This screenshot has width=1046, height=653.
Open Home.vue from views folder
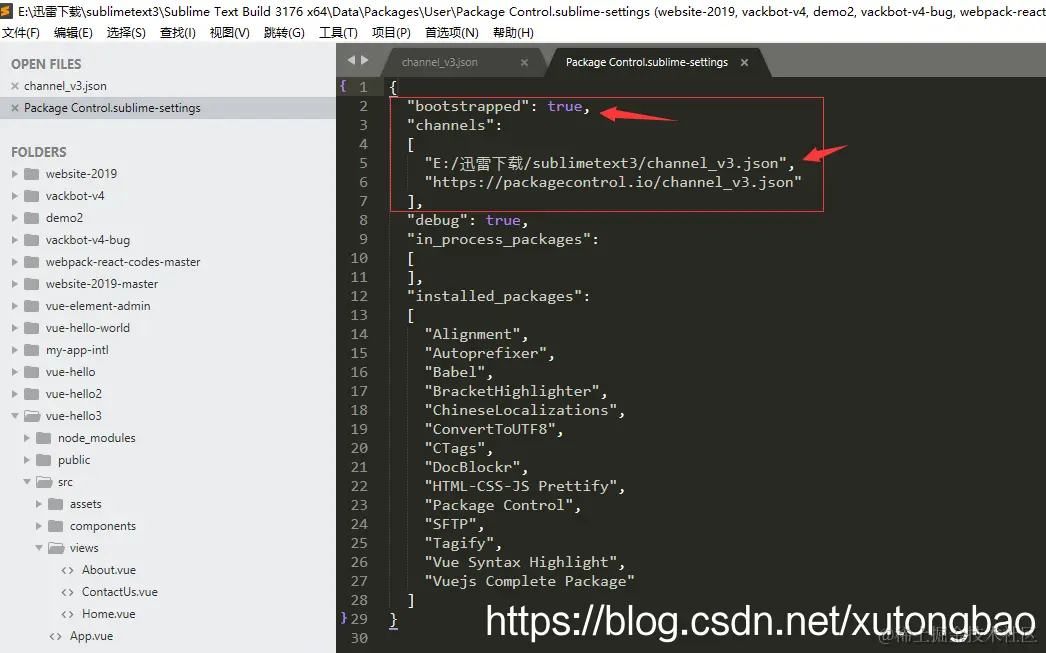[109, 614]
